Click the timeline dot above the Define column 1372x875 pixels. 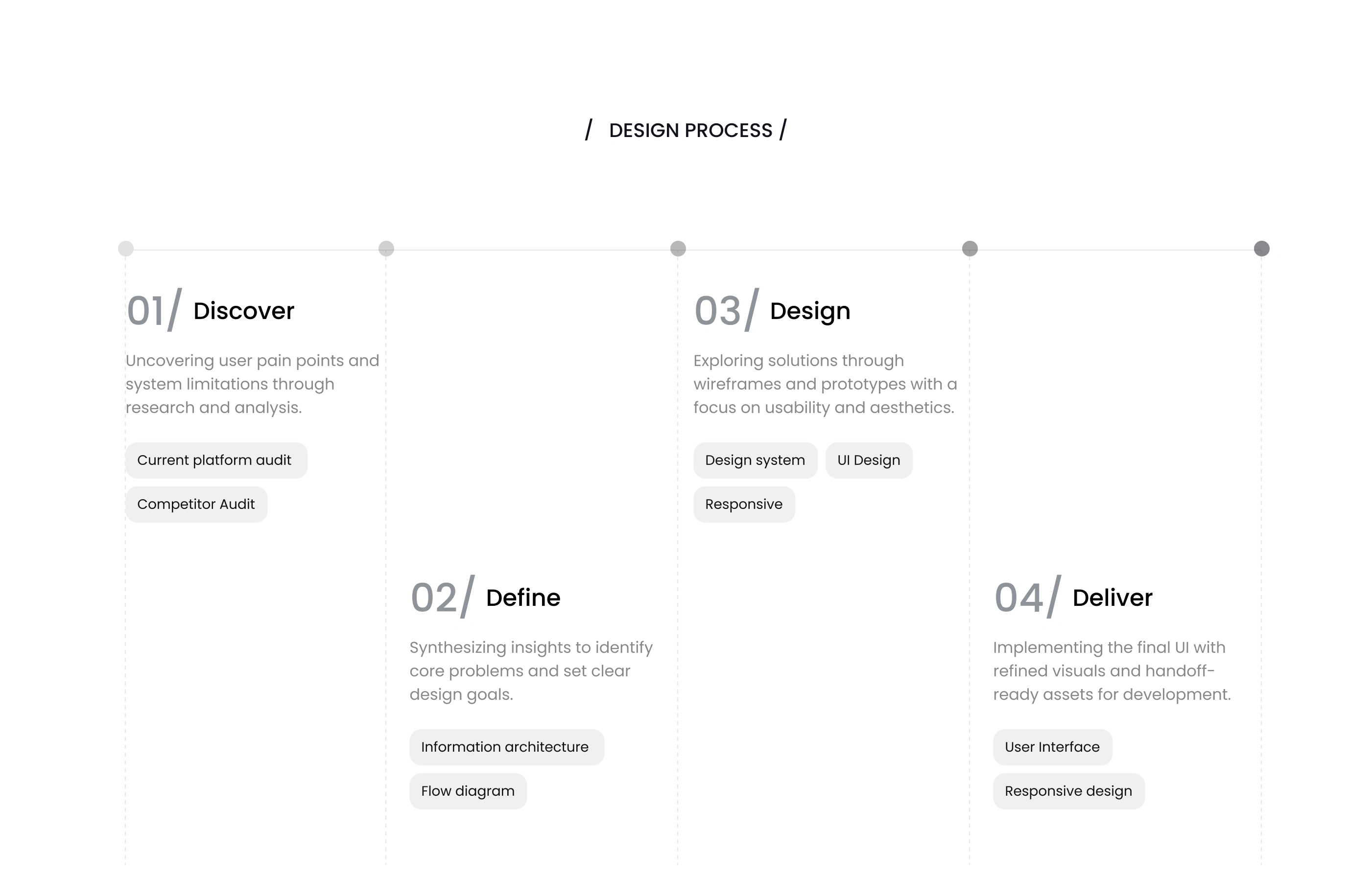(x=386, y=249)
